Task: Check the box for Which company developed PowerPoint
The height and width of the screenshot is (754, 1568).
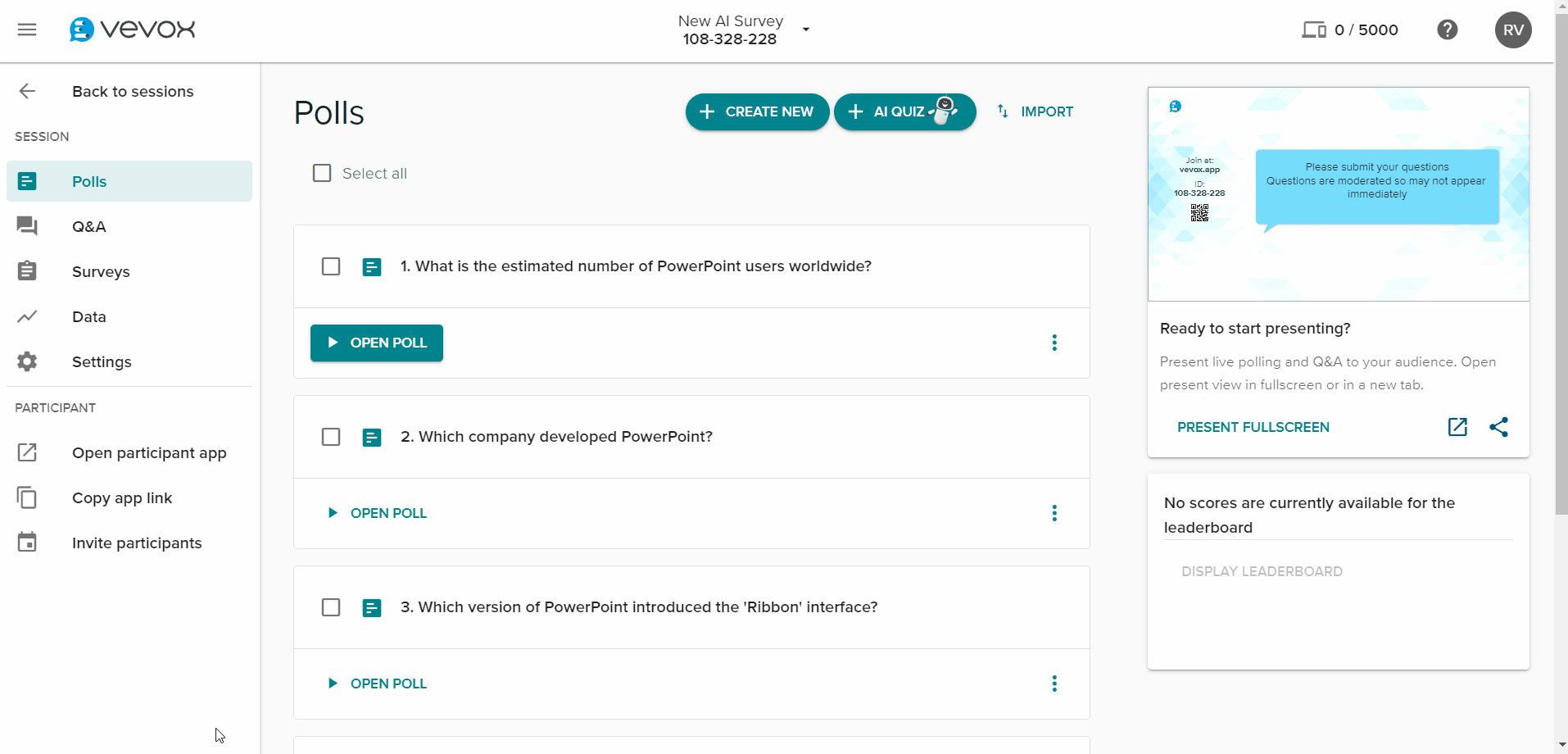Action: 331,437
